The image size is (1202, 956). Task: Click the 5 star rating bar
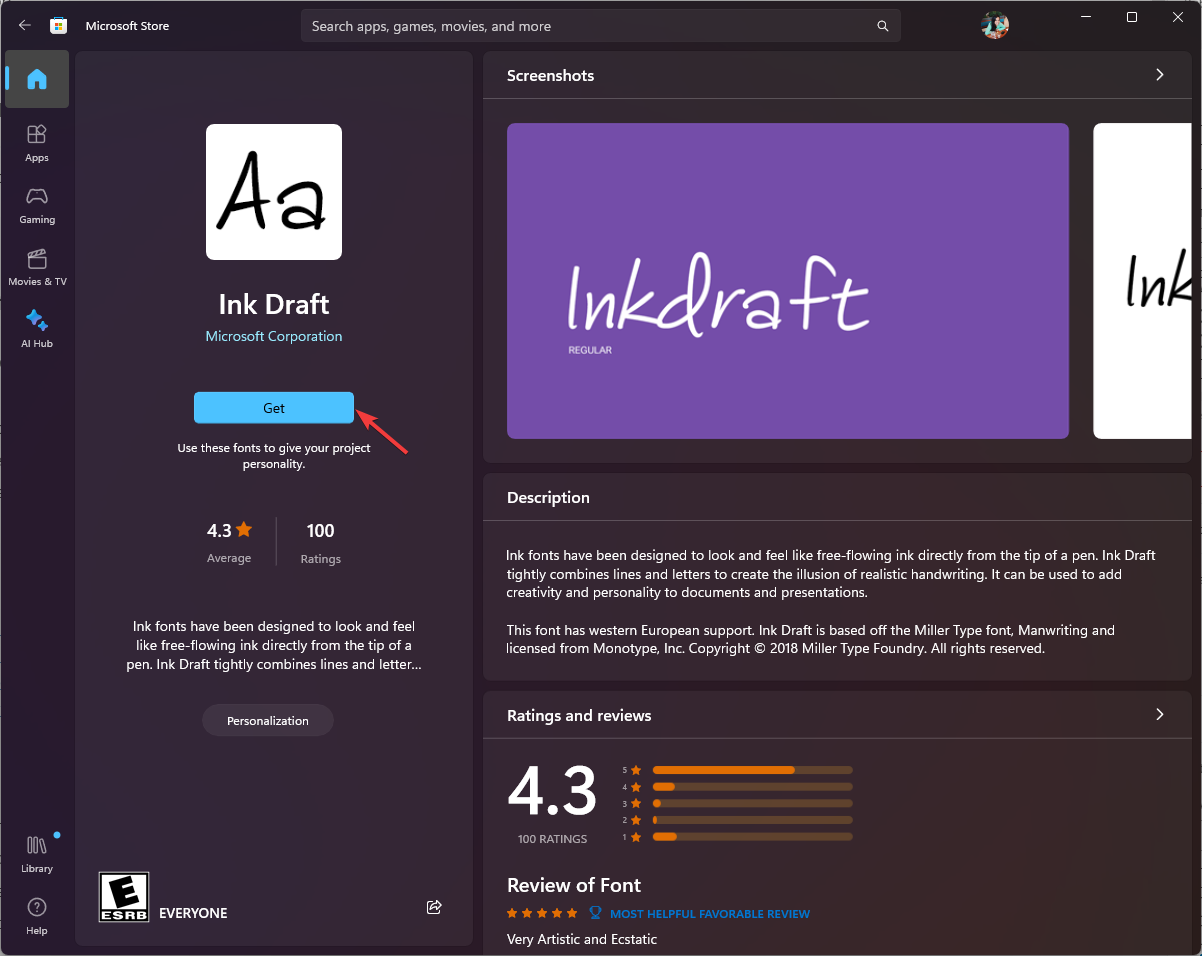click(x=753, y=770)
